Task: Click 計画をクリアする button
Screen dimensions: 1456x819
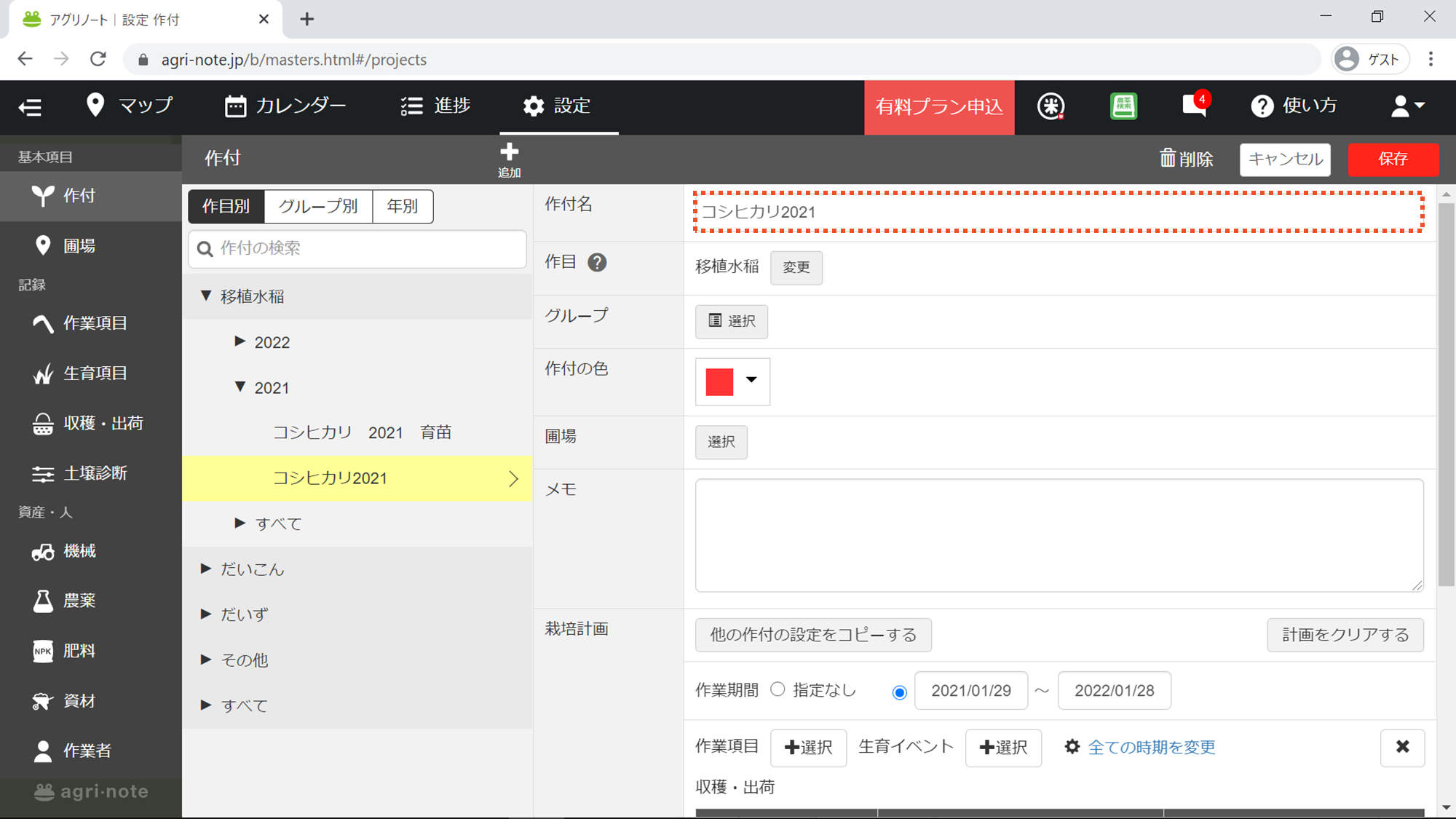Action: 1345,635
